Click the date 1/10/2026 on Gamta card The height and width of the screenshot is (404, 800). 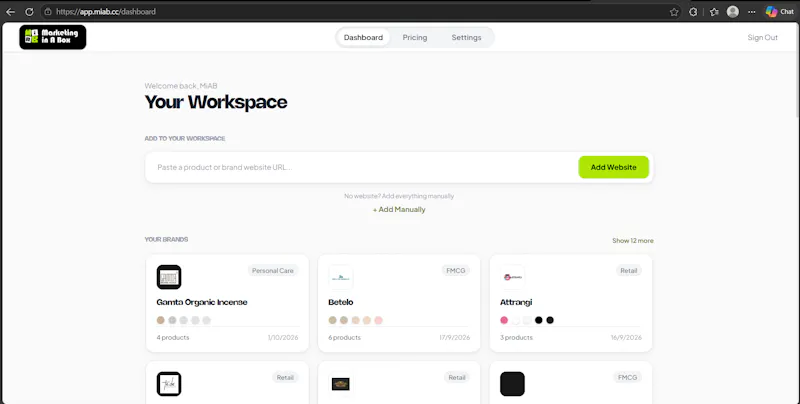pos(283,338)
